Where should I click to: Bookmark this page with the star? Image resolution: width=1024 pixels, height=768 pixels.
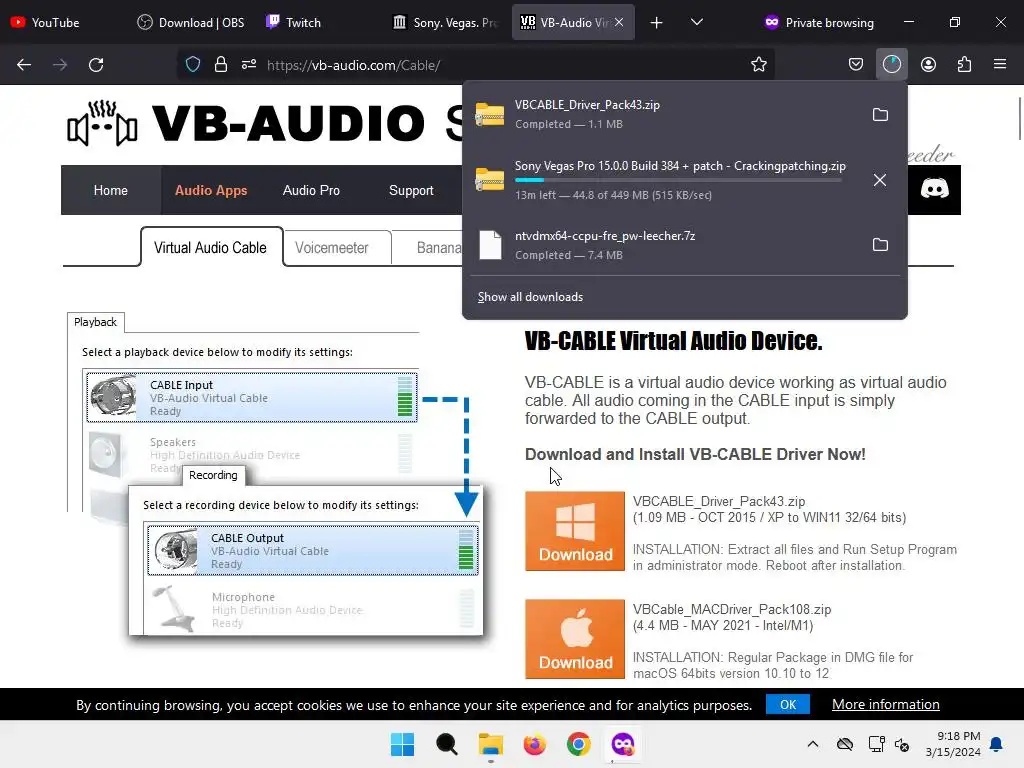[758, 65]
